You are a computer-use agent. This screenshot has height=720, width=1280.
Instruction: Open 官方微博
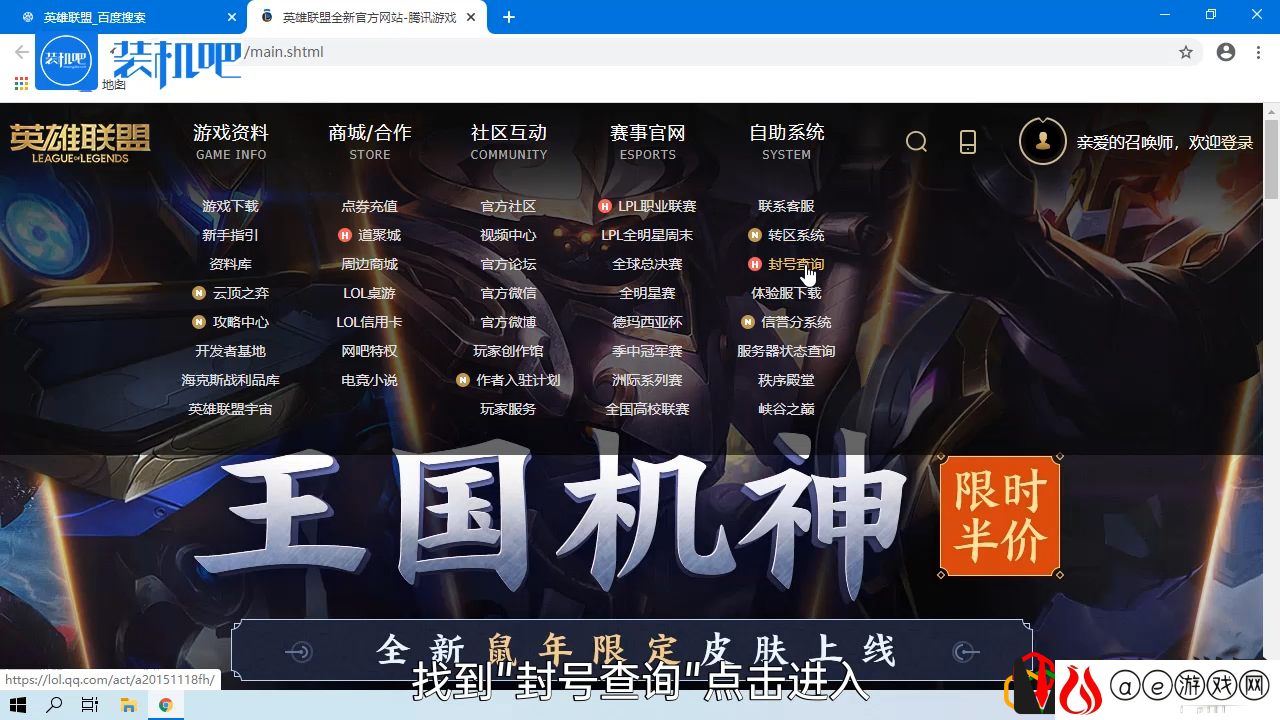click(x=509, y=322)
